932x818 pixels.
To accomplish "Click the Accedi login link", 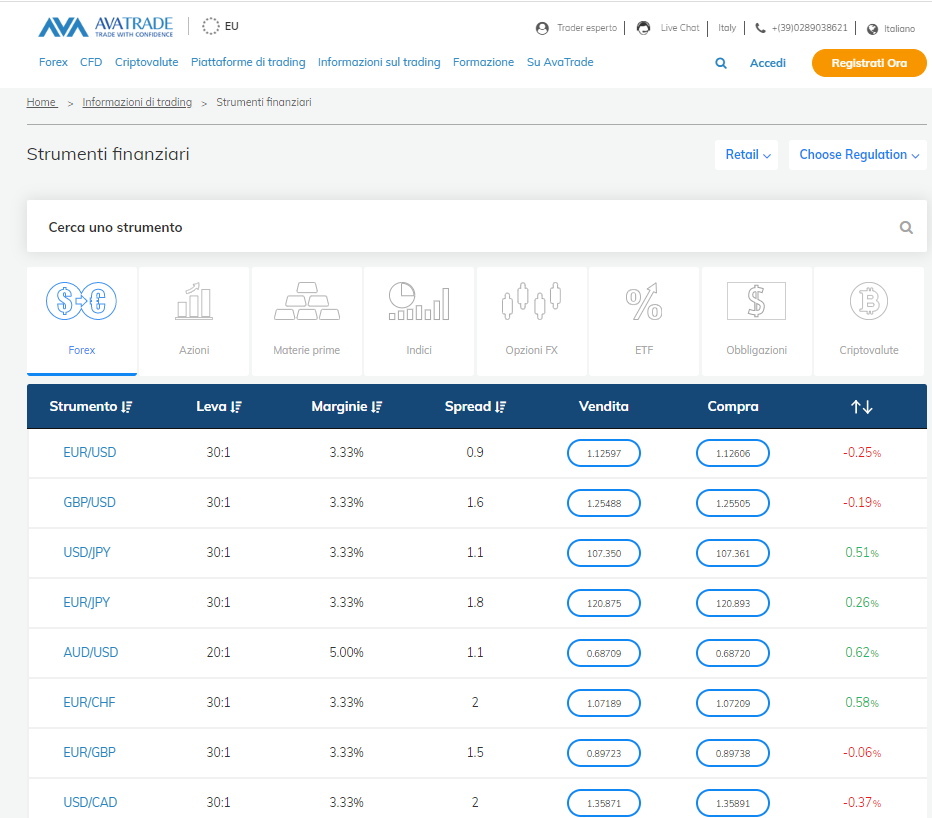I will 767,63.
